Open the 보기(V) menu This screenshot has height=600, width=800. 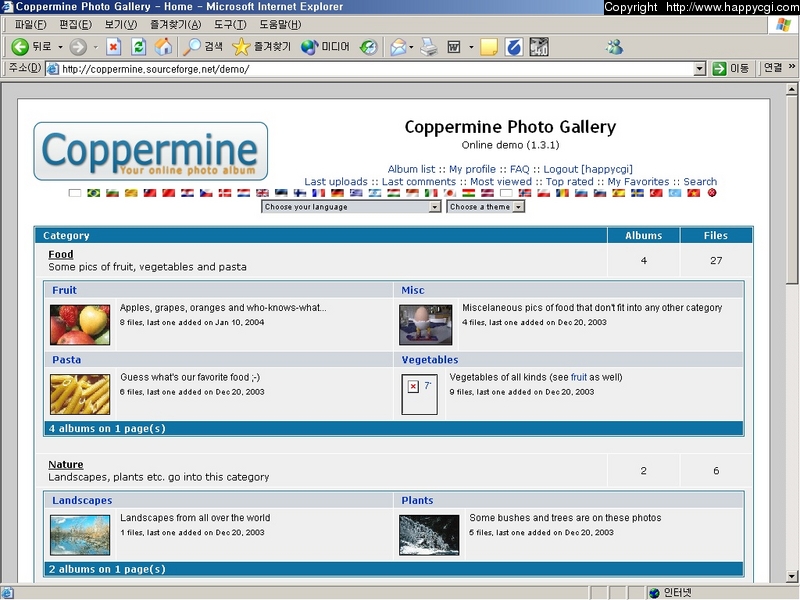click(x=120, y=24)
